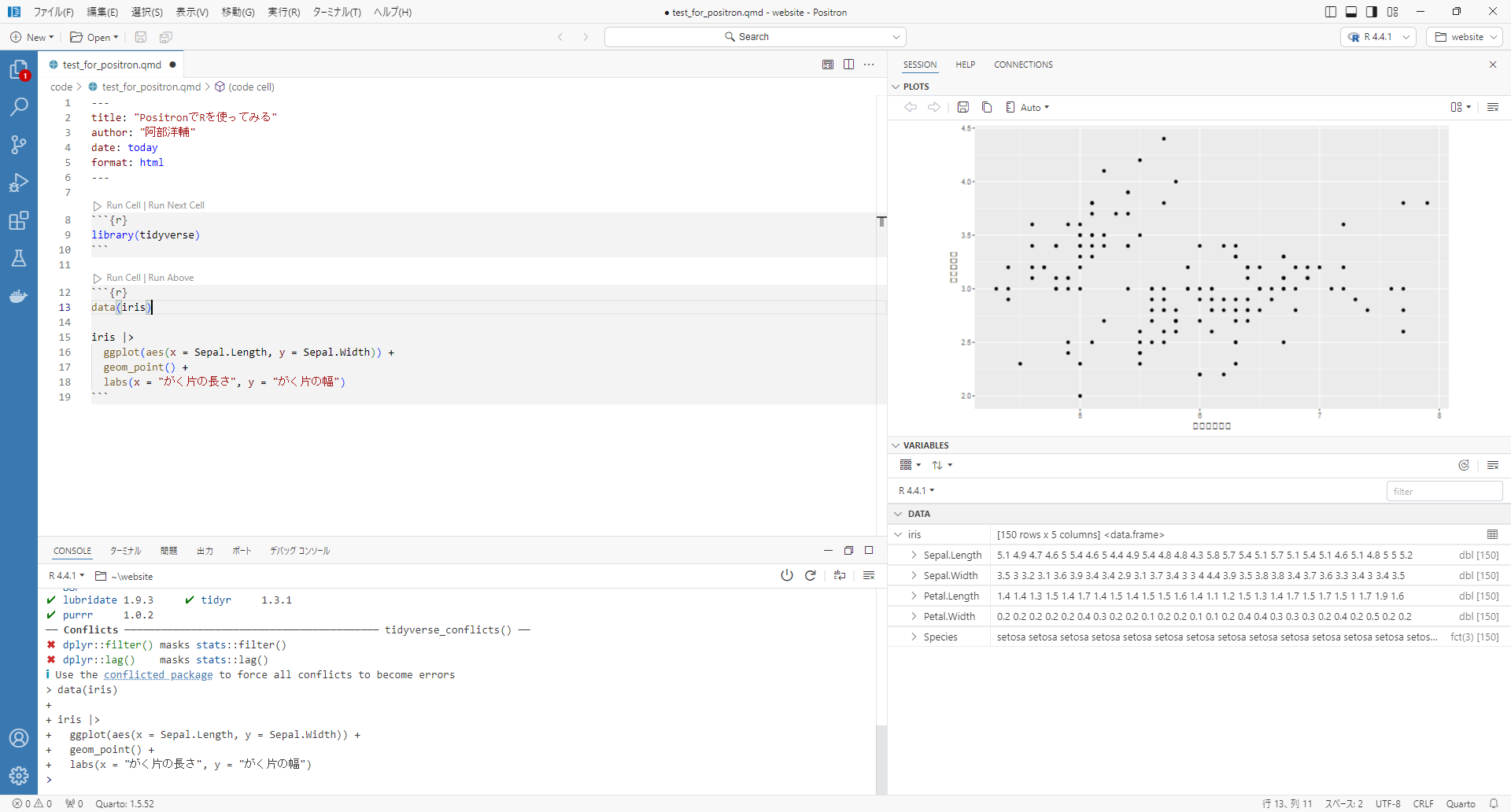This screenshot has height=812, width=1511.
Task: Open the Testing flask icon view
Action: (19, 258)
